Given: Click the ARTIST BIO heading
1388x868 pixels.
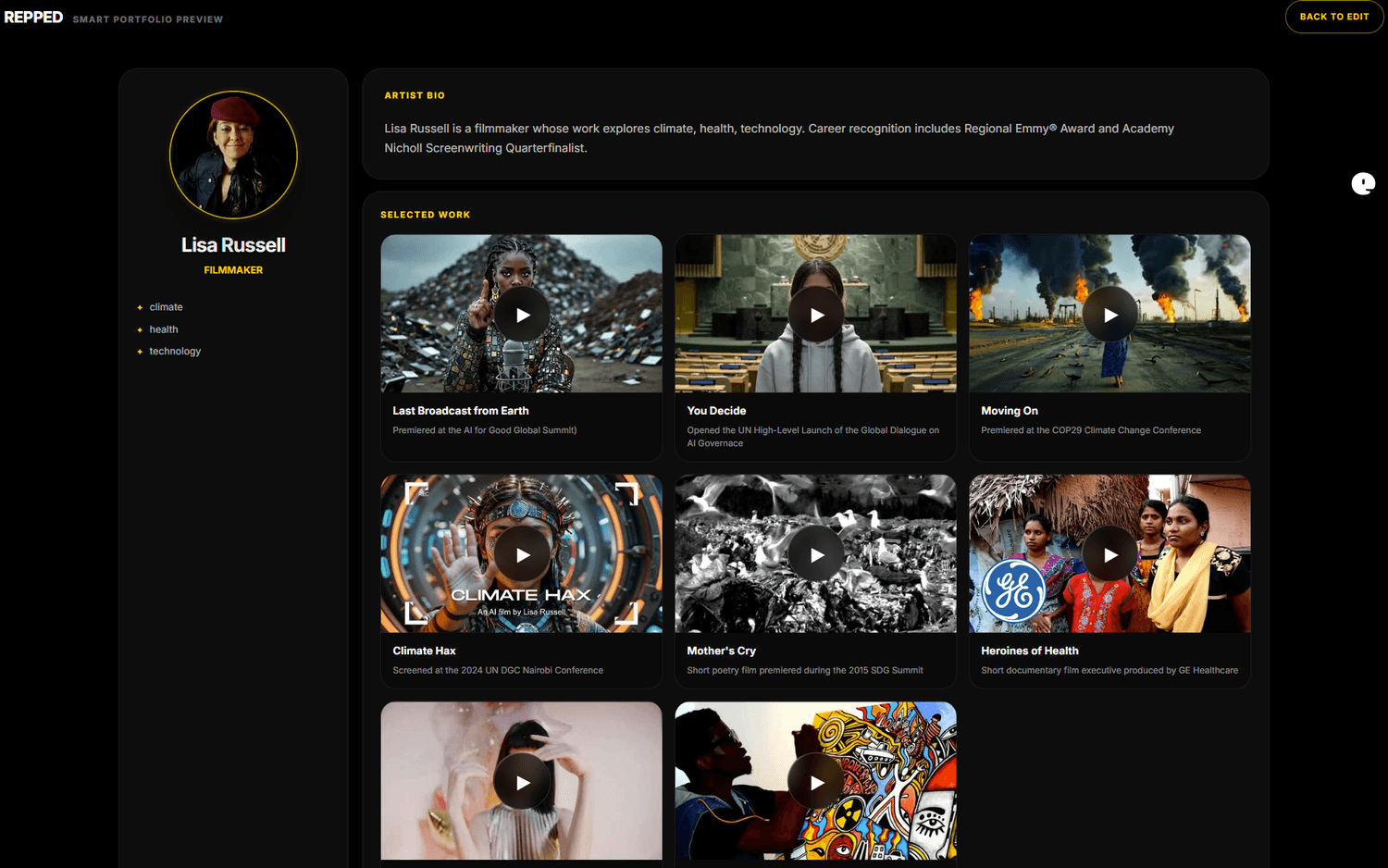Looking at the screenshot, I should (x=415, y=95).
